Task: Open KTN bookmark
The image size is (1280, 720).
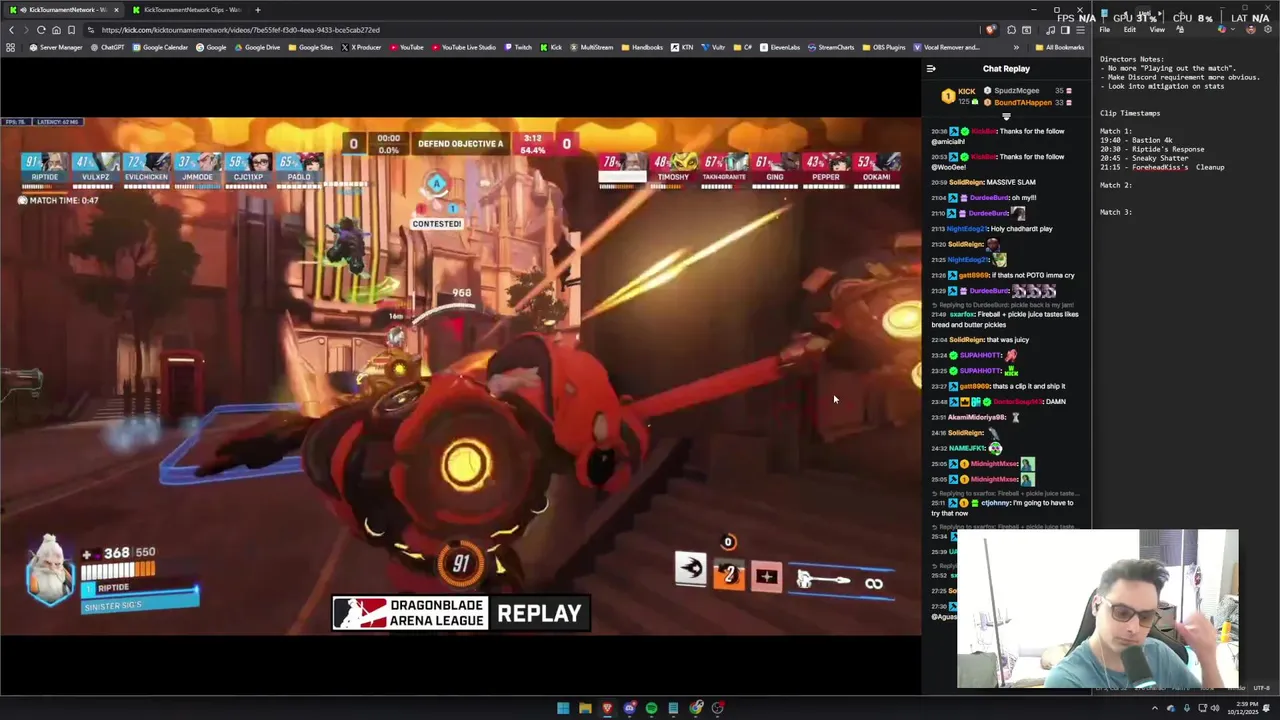Action: [x=682, y=47]
